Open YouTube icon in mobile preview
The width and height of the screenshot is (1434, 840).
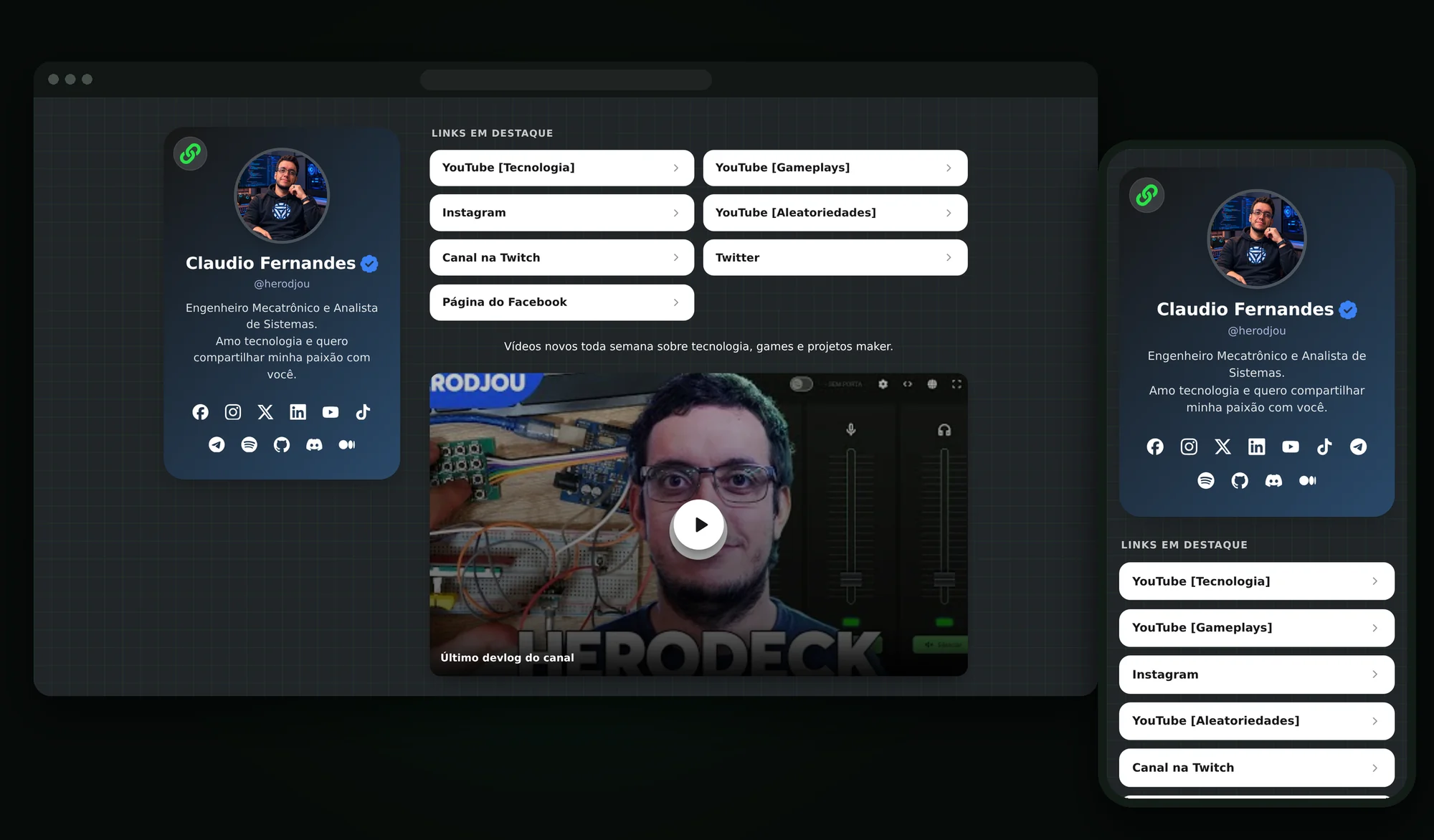(x=1291, y=447)
